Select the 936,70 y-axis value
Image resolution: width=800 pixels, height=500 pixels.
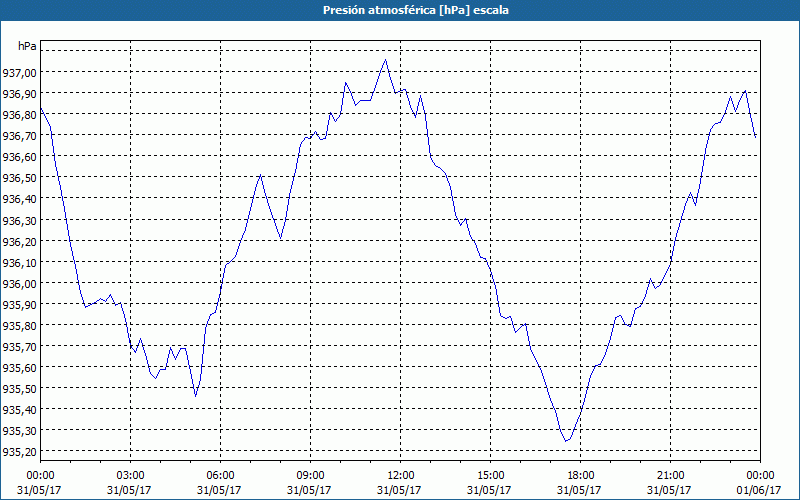tap(20, 136)
